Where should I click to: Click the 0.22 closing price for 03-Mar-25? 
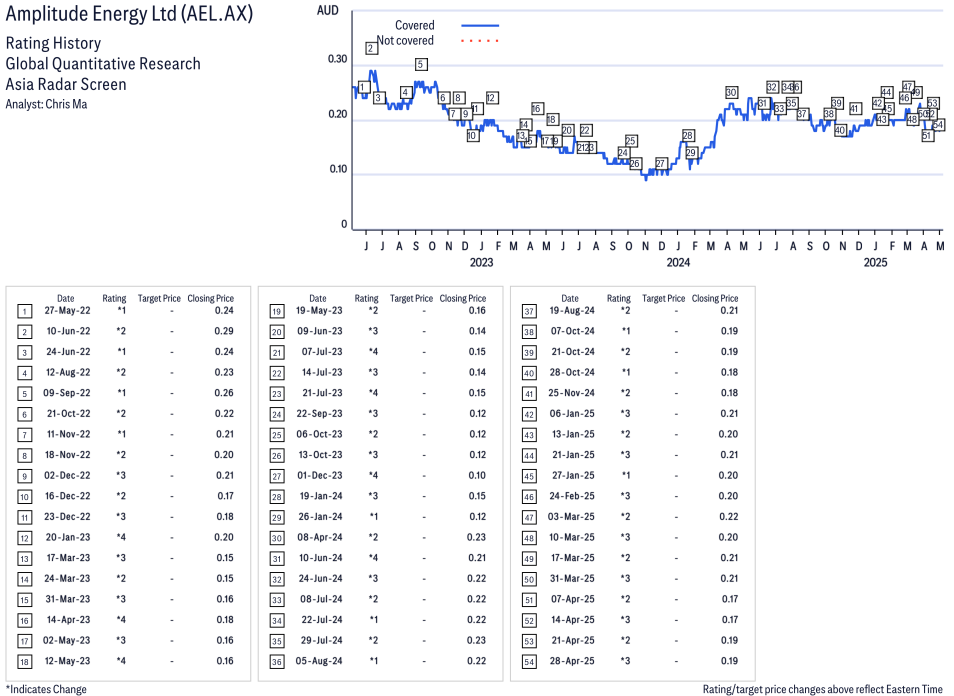tap(729, 517)
